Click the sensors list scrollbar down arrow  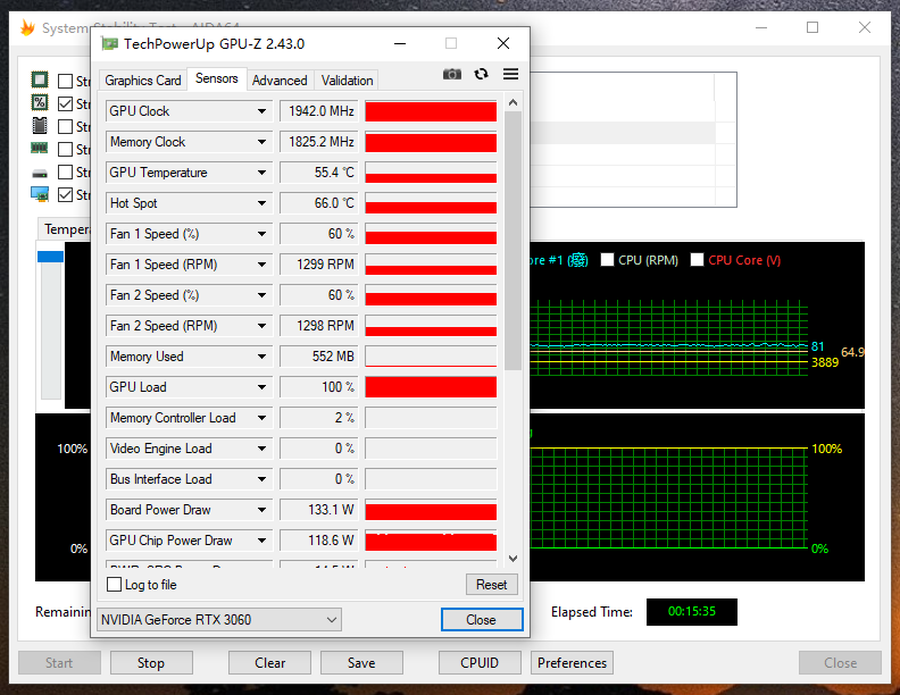pos(513,559)
